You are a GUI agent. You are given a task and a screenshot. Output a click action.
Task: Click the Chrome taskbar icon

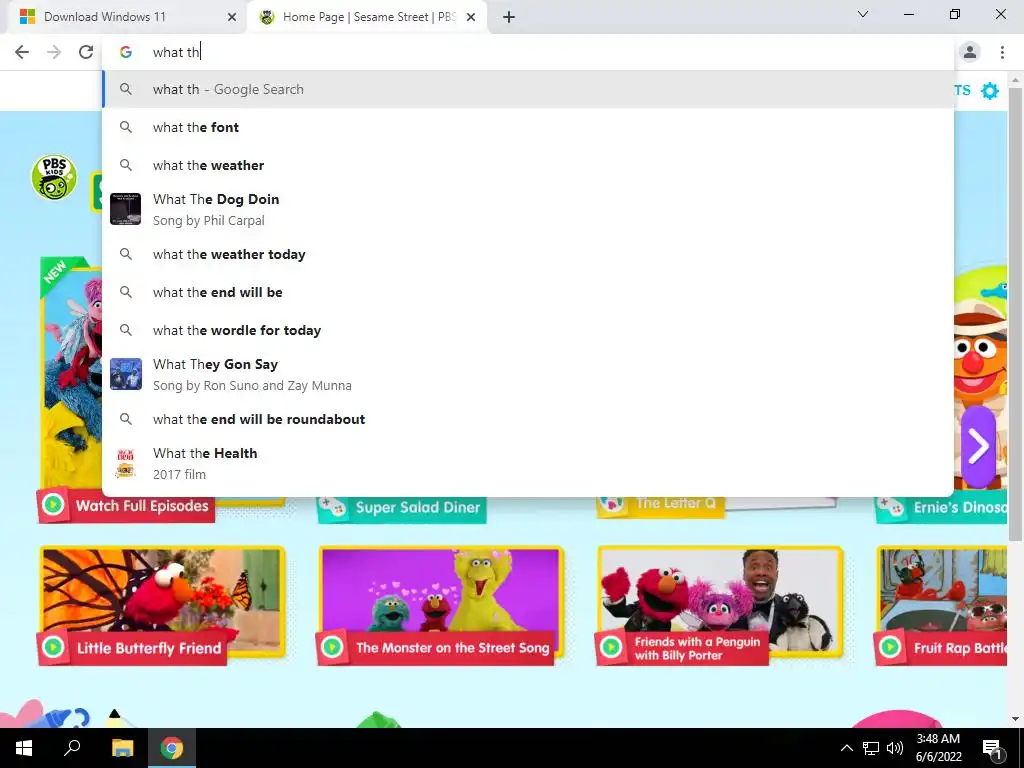click(172, 748)
